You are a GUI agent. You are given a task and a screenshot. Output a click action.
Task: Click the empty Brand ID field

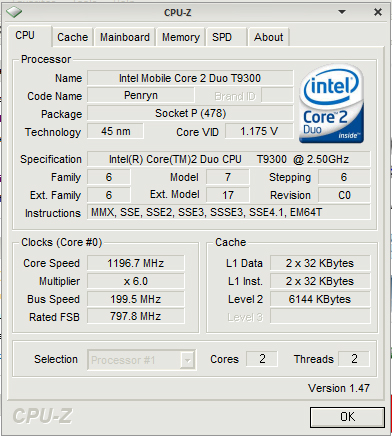[x=277, y=96]
